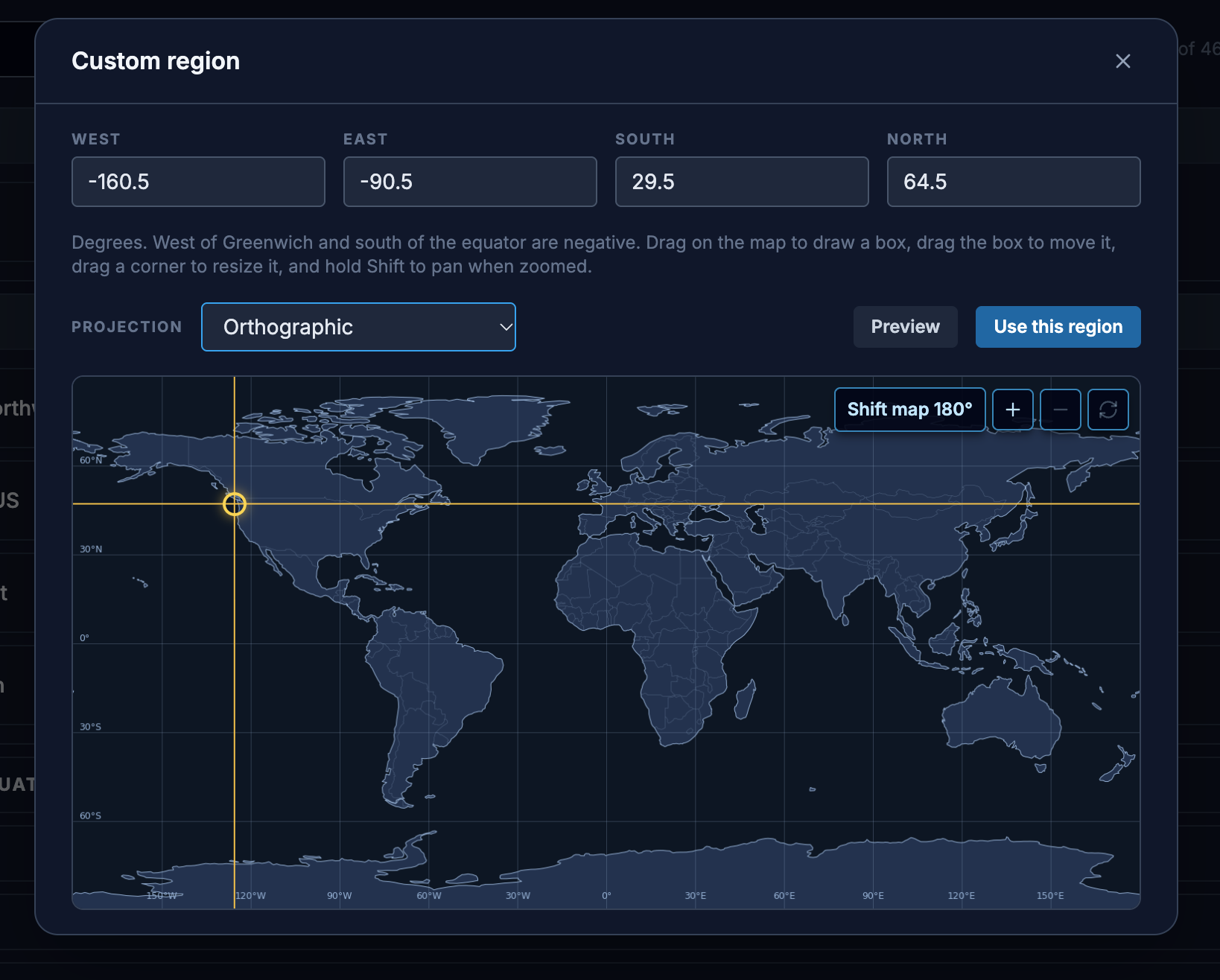Select the South coordinate input

coord(742,182)
